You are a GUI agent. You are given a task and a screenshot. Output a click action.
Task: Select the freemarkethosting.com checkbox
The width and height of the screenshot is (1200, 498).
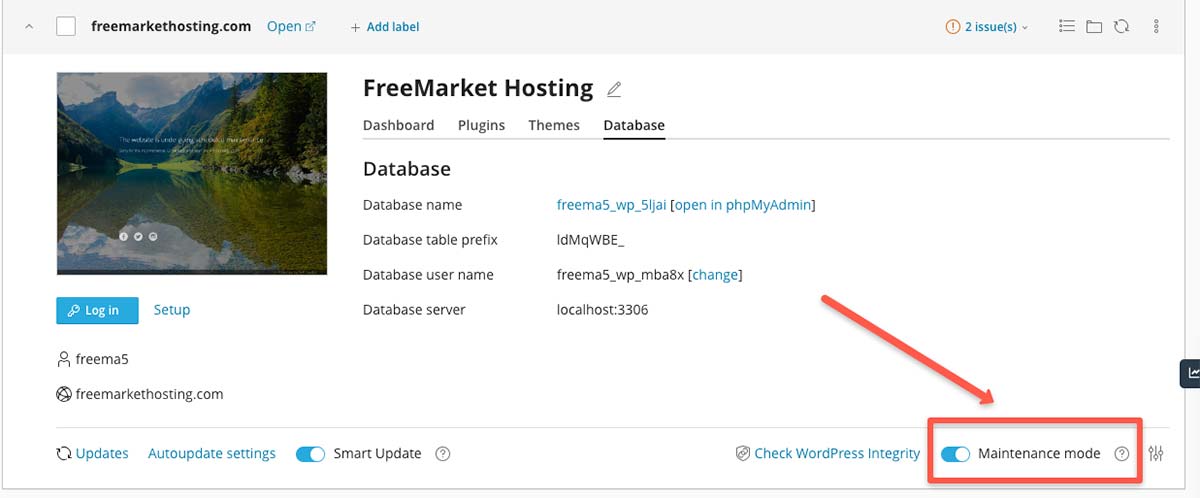pos(66,27)
